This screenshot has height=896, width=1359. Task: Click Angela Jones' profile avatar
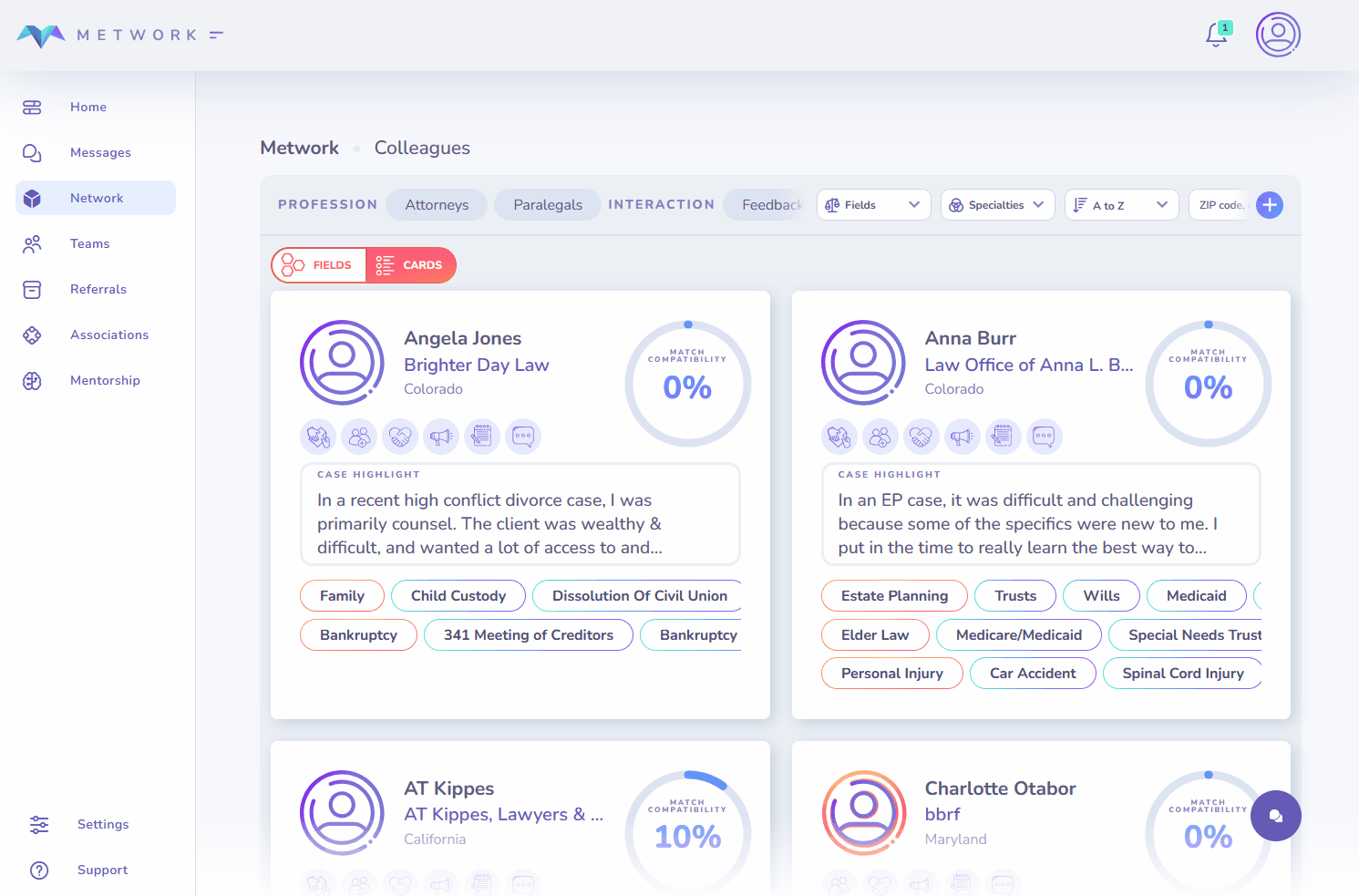coord(342,363)
